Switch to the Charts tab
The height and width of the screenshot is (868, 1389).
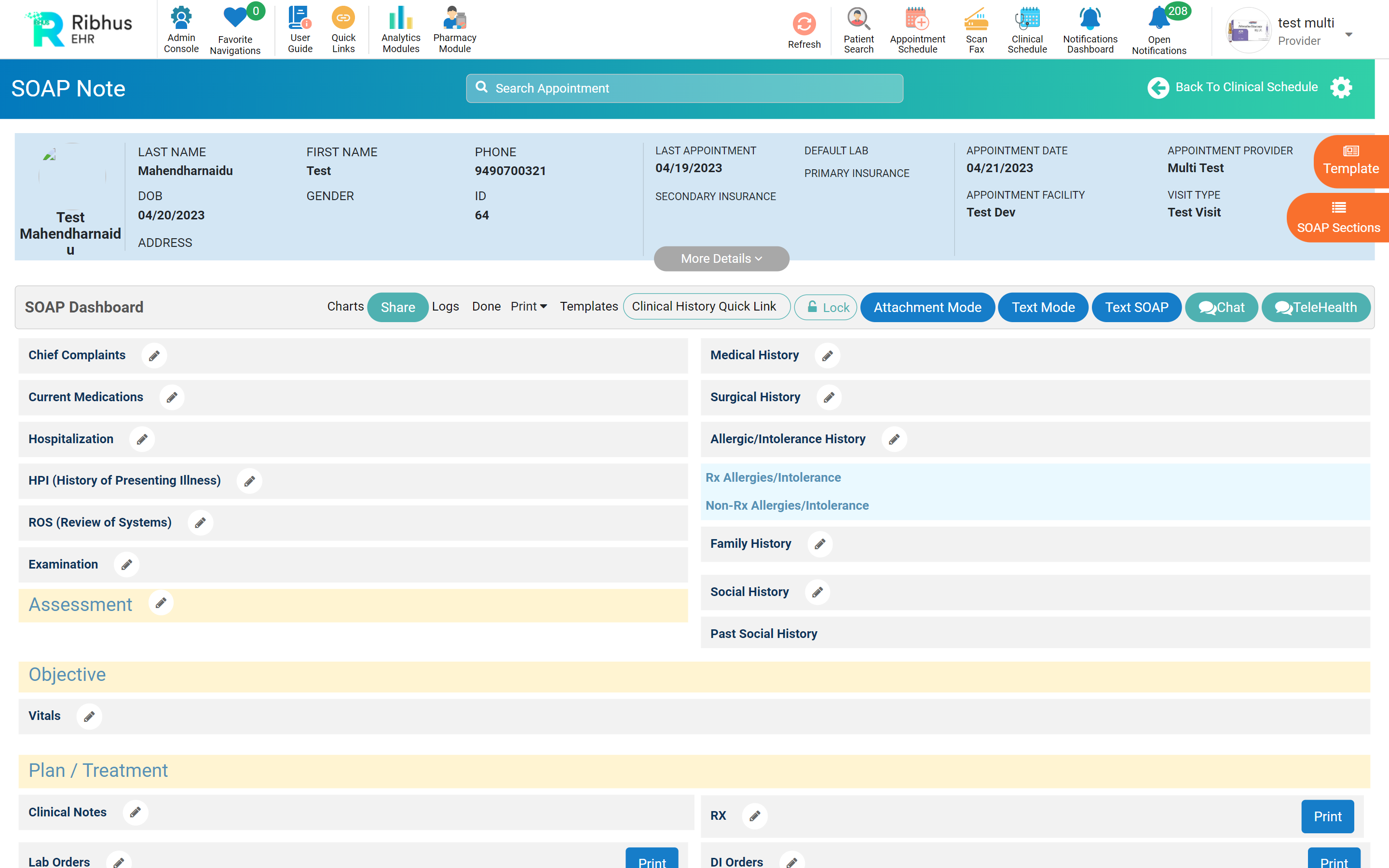tap(345, 307)
